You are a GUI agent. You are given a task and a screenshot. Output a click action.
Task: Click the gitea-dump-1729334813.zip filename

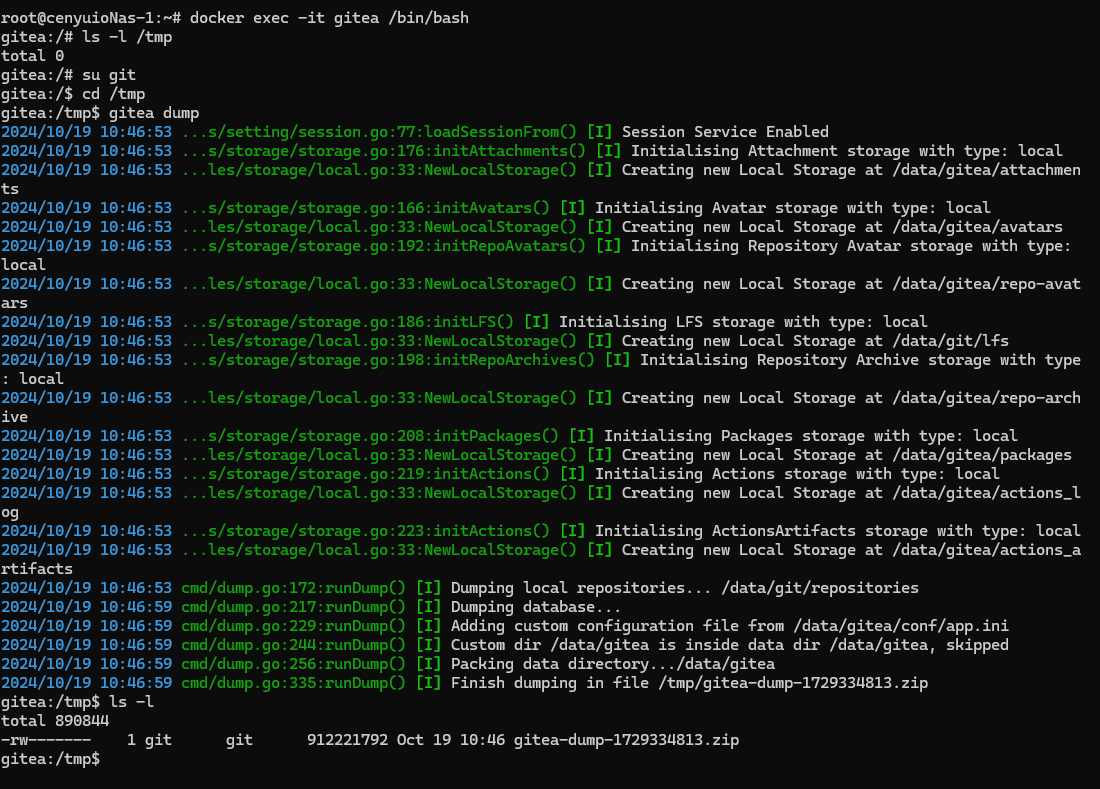point(628,740)
